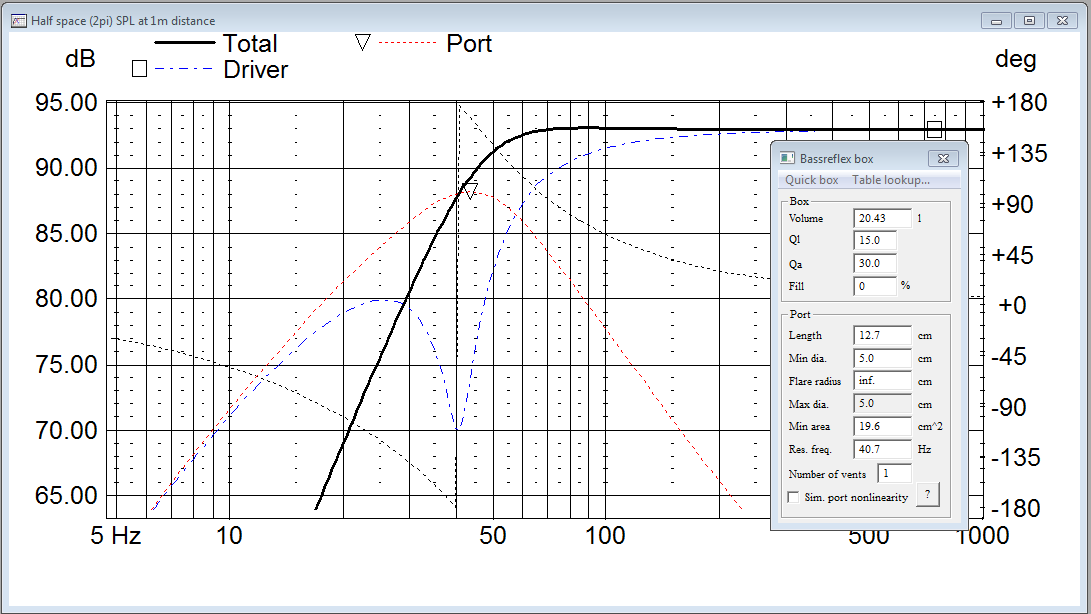Edit the box Volume field

882,218
